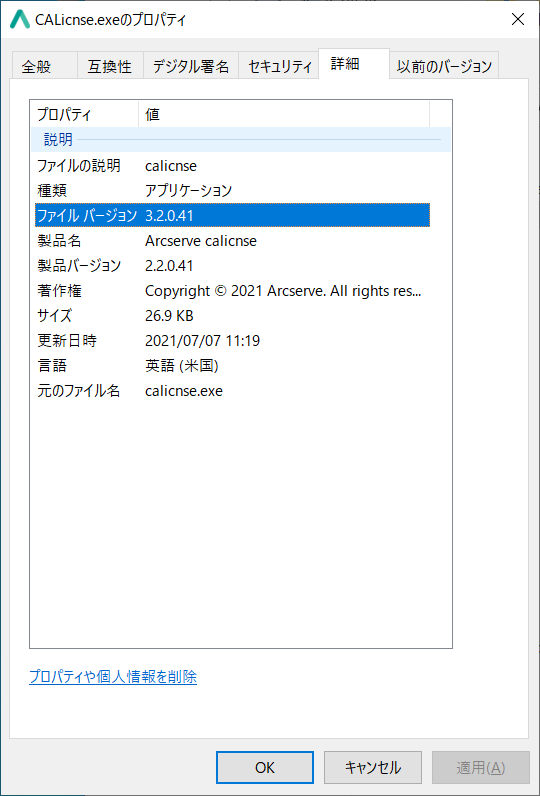This screenshot has height=796, width=540.
Task: Click the プロパティや個人情報を削除 link
Action: point(113,676)
